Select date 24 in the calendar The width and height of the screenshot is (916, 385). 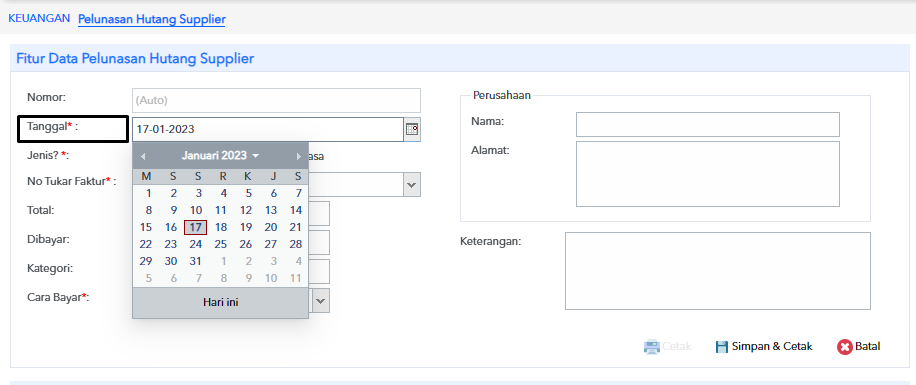tap(196, 244)
